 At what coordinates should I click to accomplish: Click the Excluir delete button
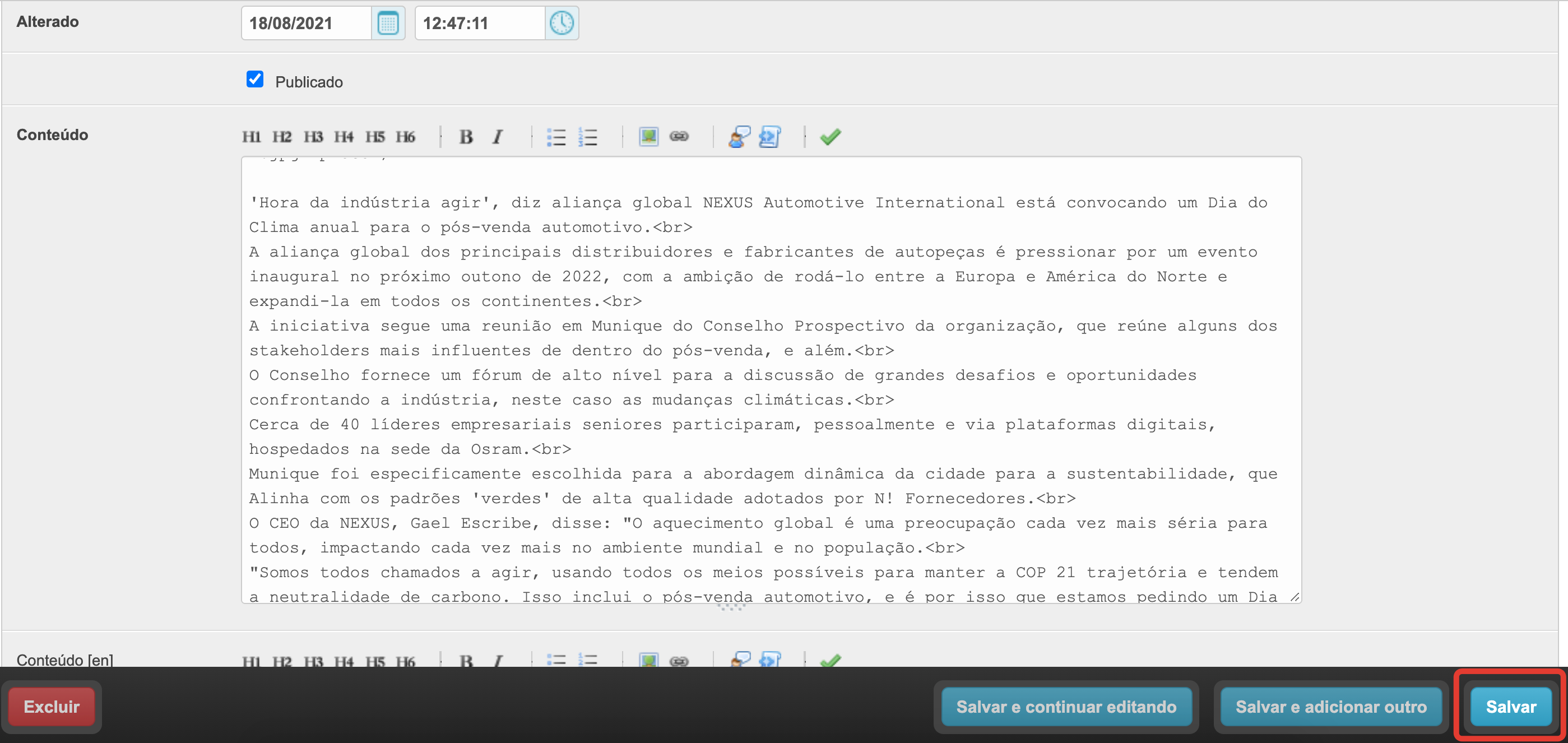coord(52,707)
